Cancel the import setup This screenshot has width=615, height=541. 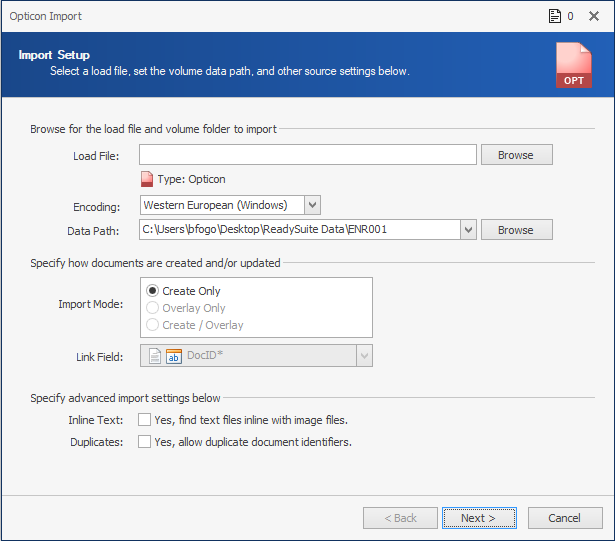click(565, 518)
